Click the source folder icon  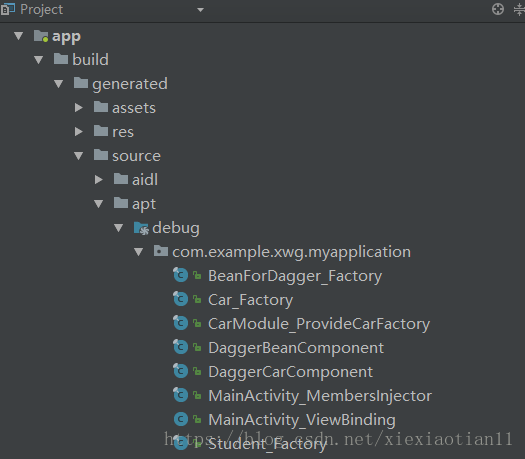[101, 155]
